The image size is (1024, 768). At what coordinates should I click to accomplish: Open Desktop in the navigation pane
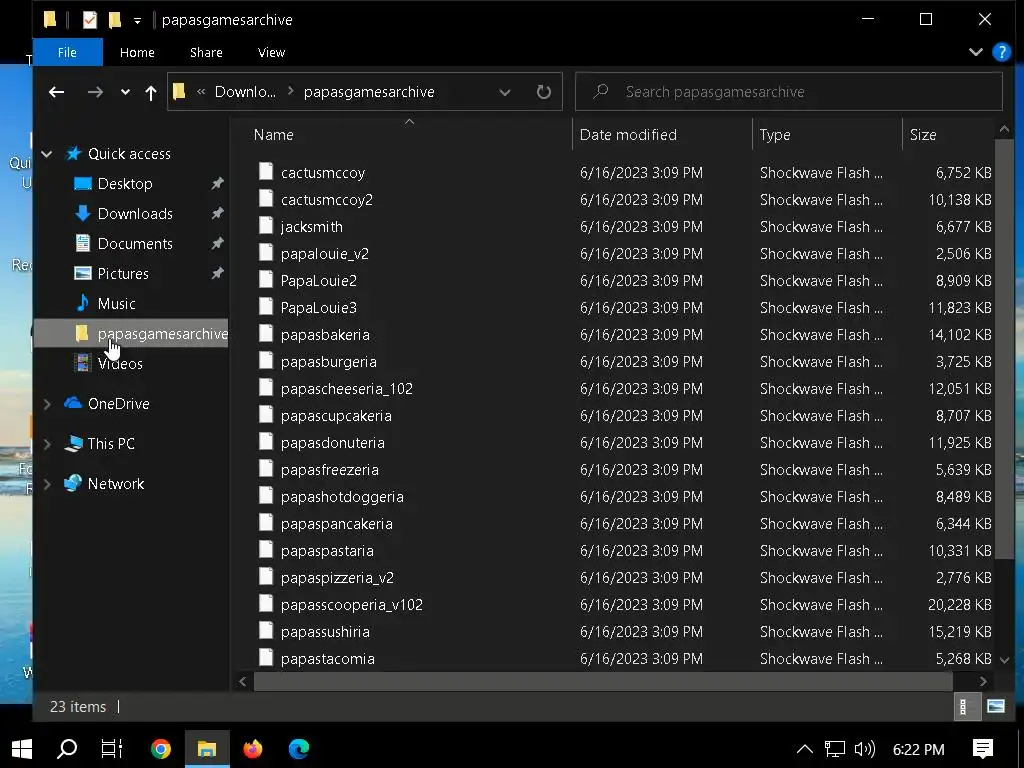pos(125,184)
